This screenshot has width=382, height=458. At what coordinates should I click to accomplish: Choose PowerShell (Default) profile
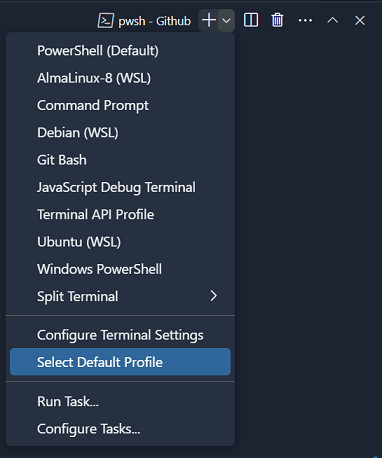tap(120, 51)
